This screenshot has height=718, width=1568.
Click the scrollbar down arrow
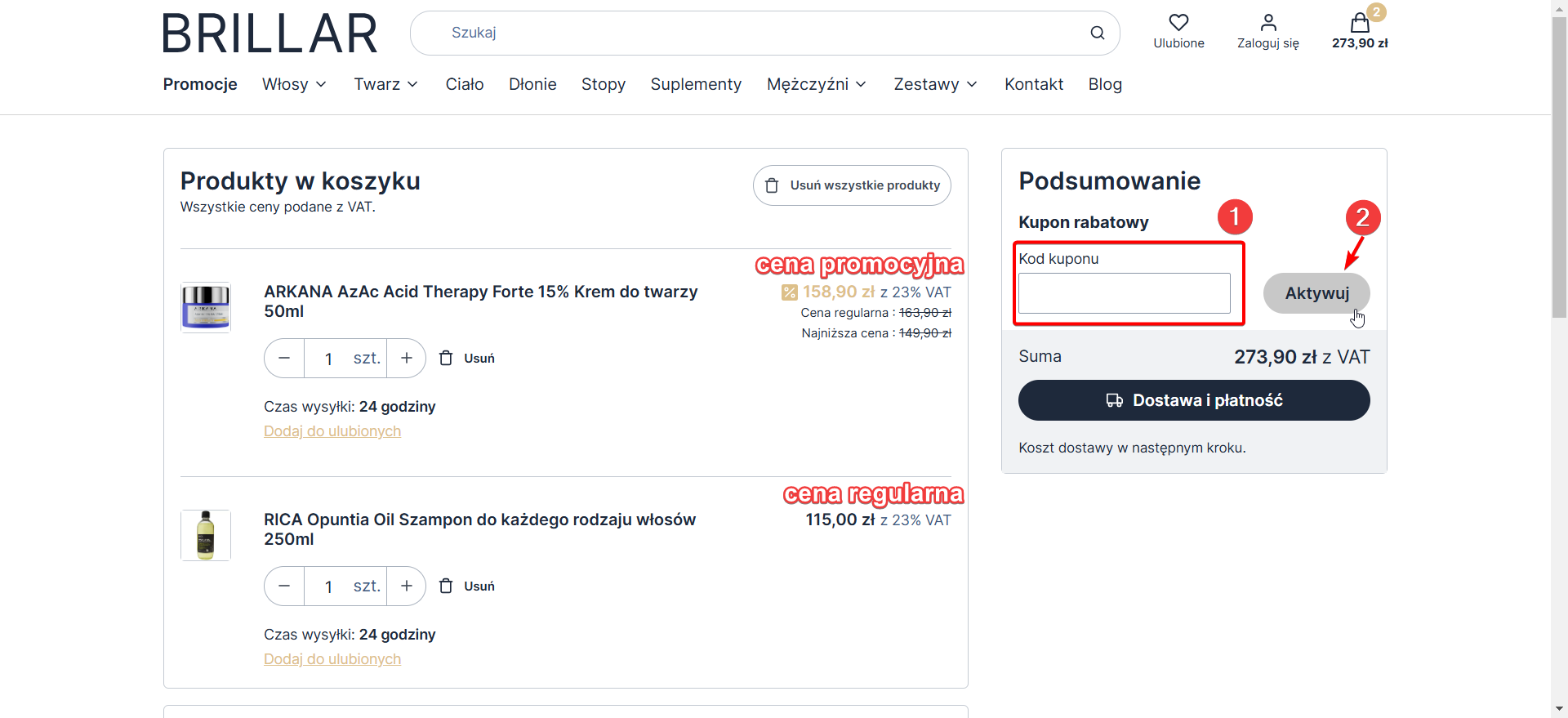tap(1559, 709)
